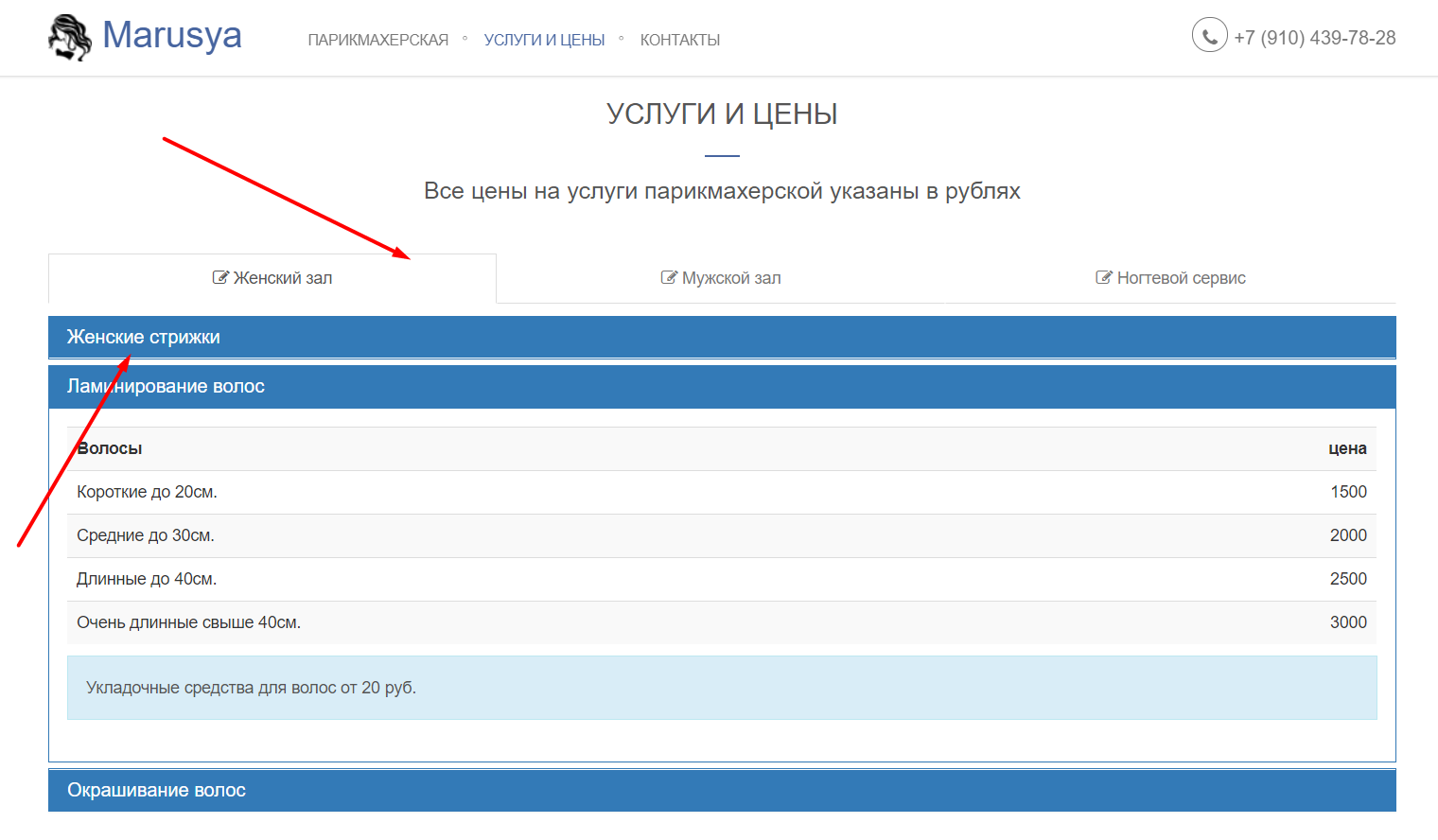Click the edit icon beside Мужской зал
Viewport: 1438px width, 840px height.
tap(669, 277)
